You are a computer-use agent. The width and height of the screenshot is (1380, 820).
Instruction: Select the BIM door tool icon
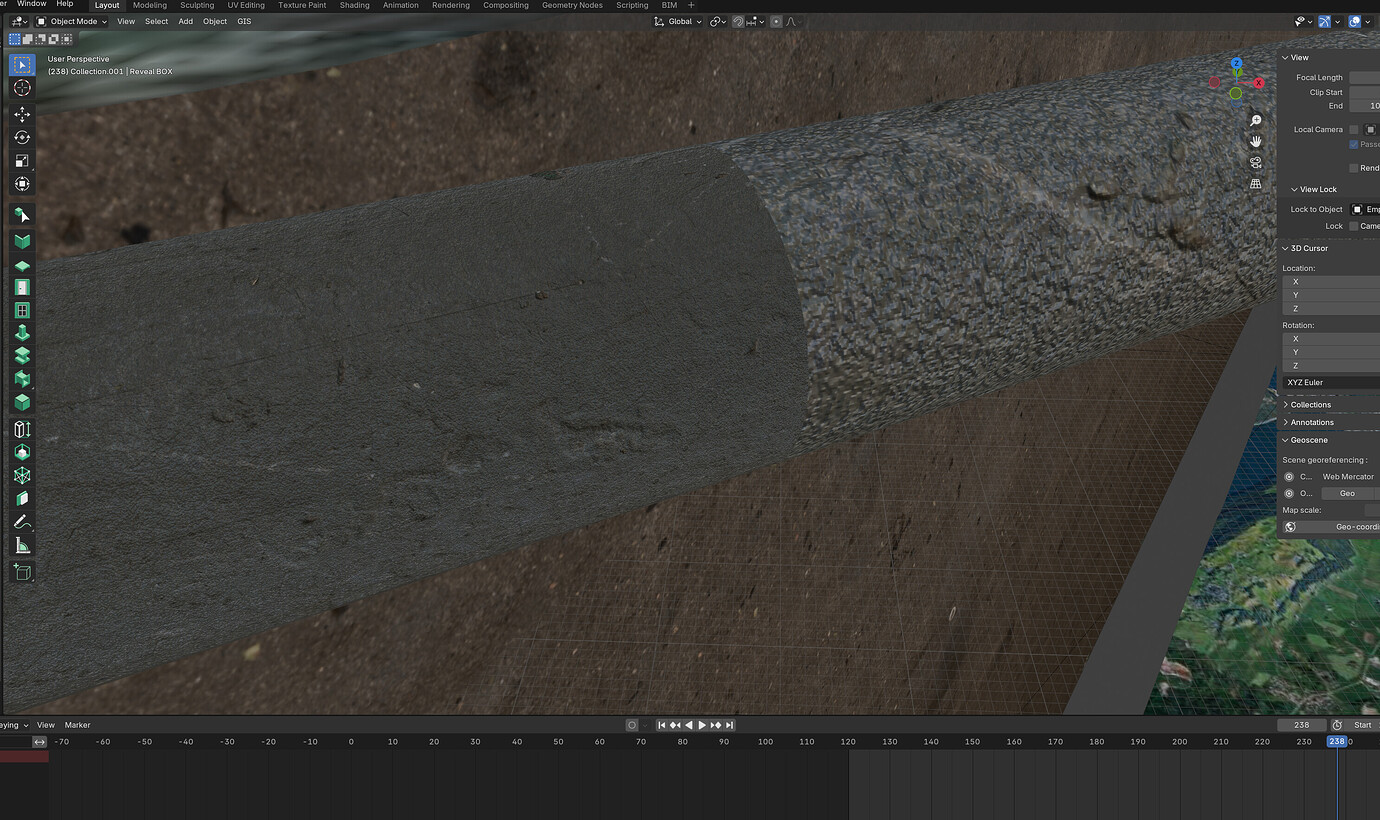(22, 288)
